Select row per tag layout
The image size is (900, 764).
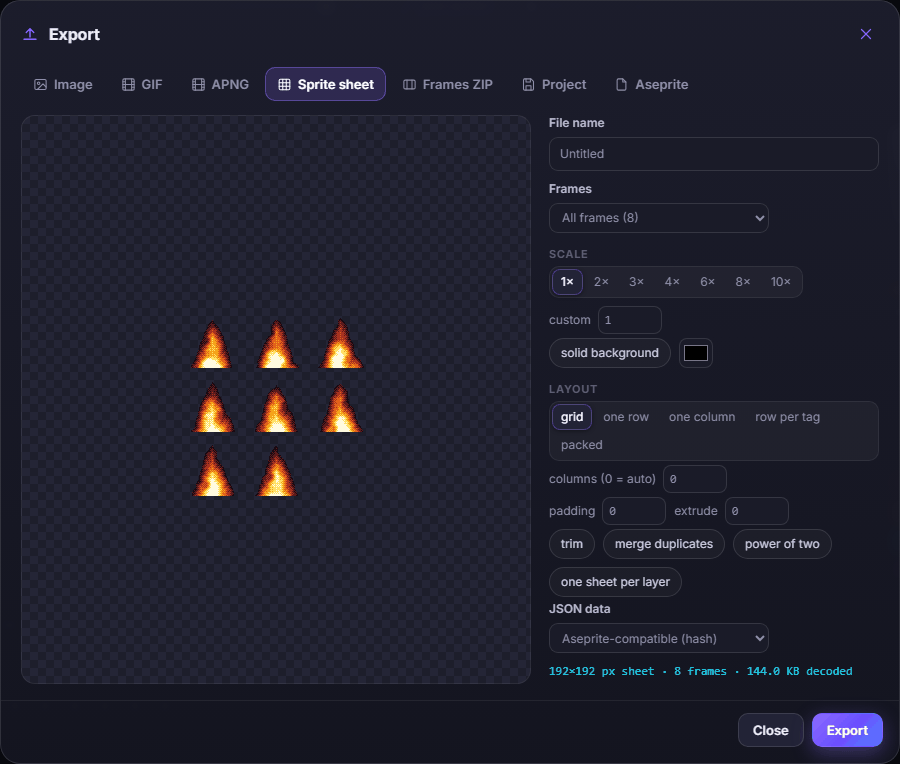coord(787,417)
